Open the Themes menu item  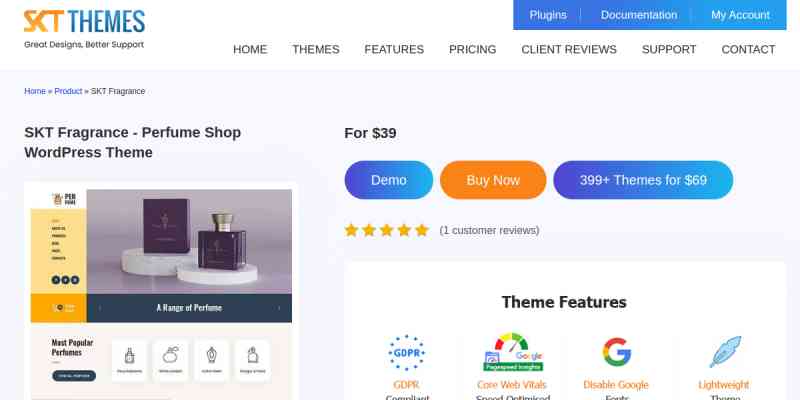pos(316,49)
